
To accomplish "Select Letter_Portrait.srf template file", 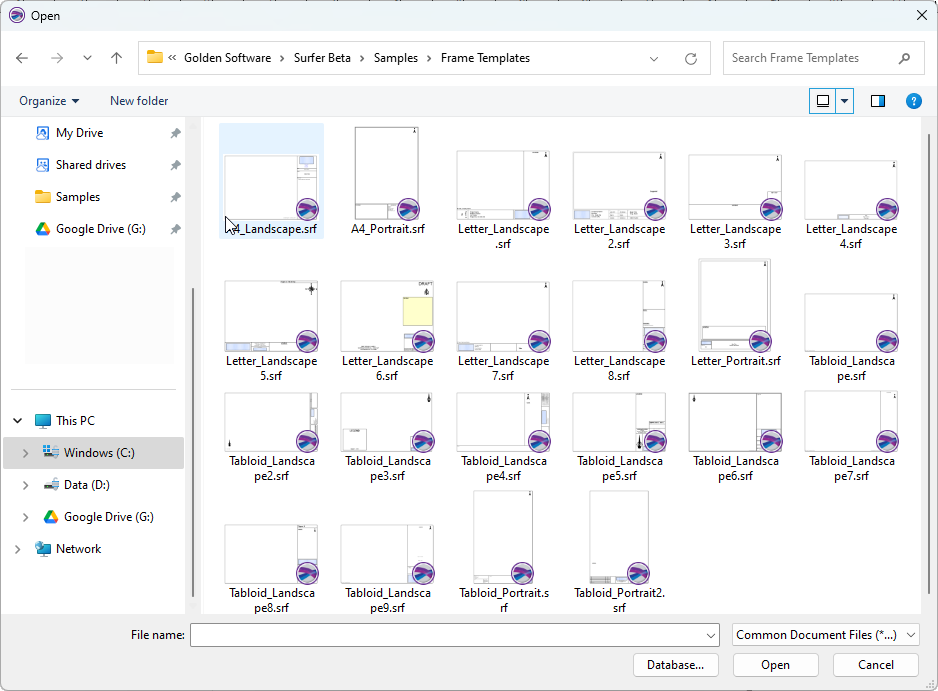I will tap(735, 305).
